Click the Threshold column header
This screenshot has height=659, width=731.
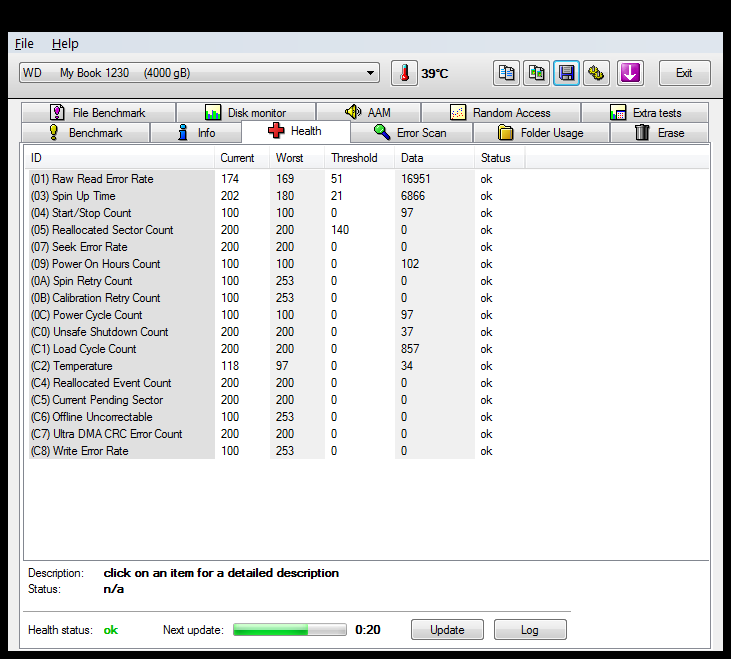click(359, 158)
